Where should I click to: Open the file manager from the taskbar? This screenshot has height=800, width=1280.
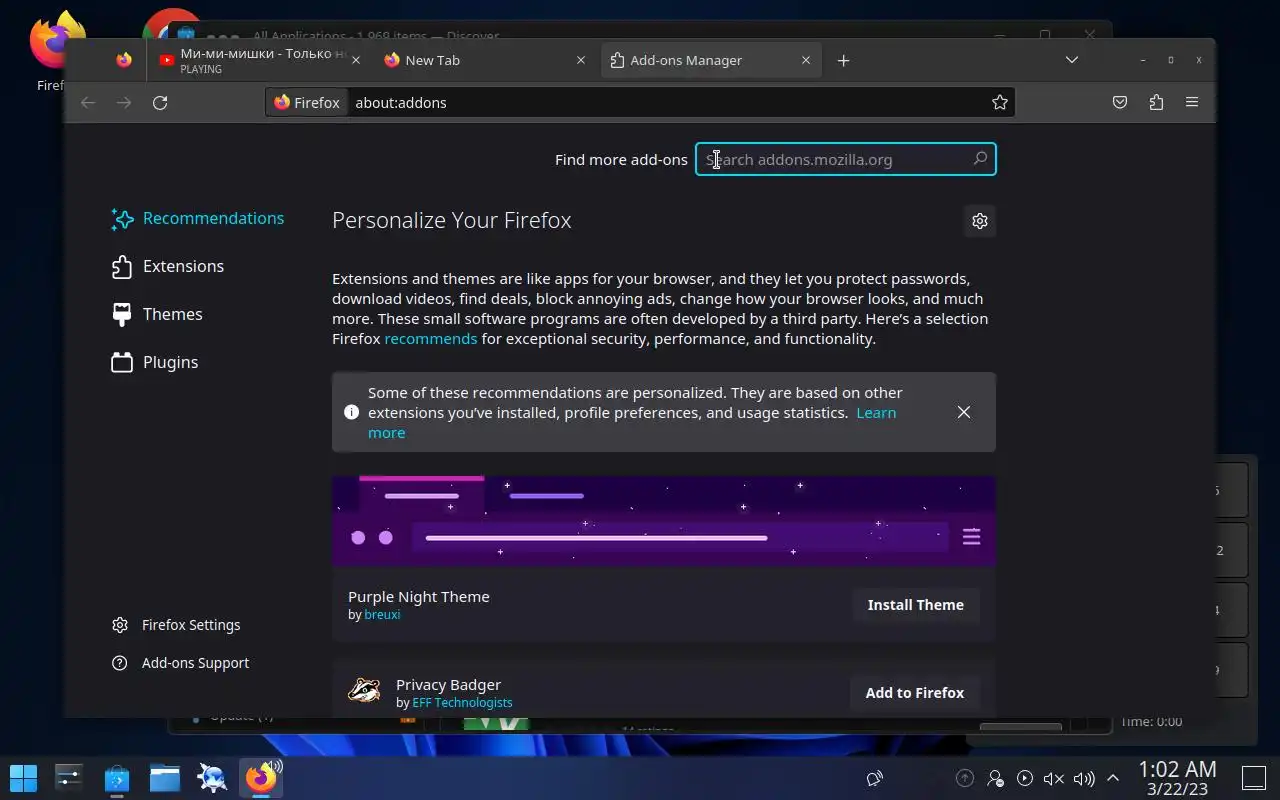(x=165, y=778)
